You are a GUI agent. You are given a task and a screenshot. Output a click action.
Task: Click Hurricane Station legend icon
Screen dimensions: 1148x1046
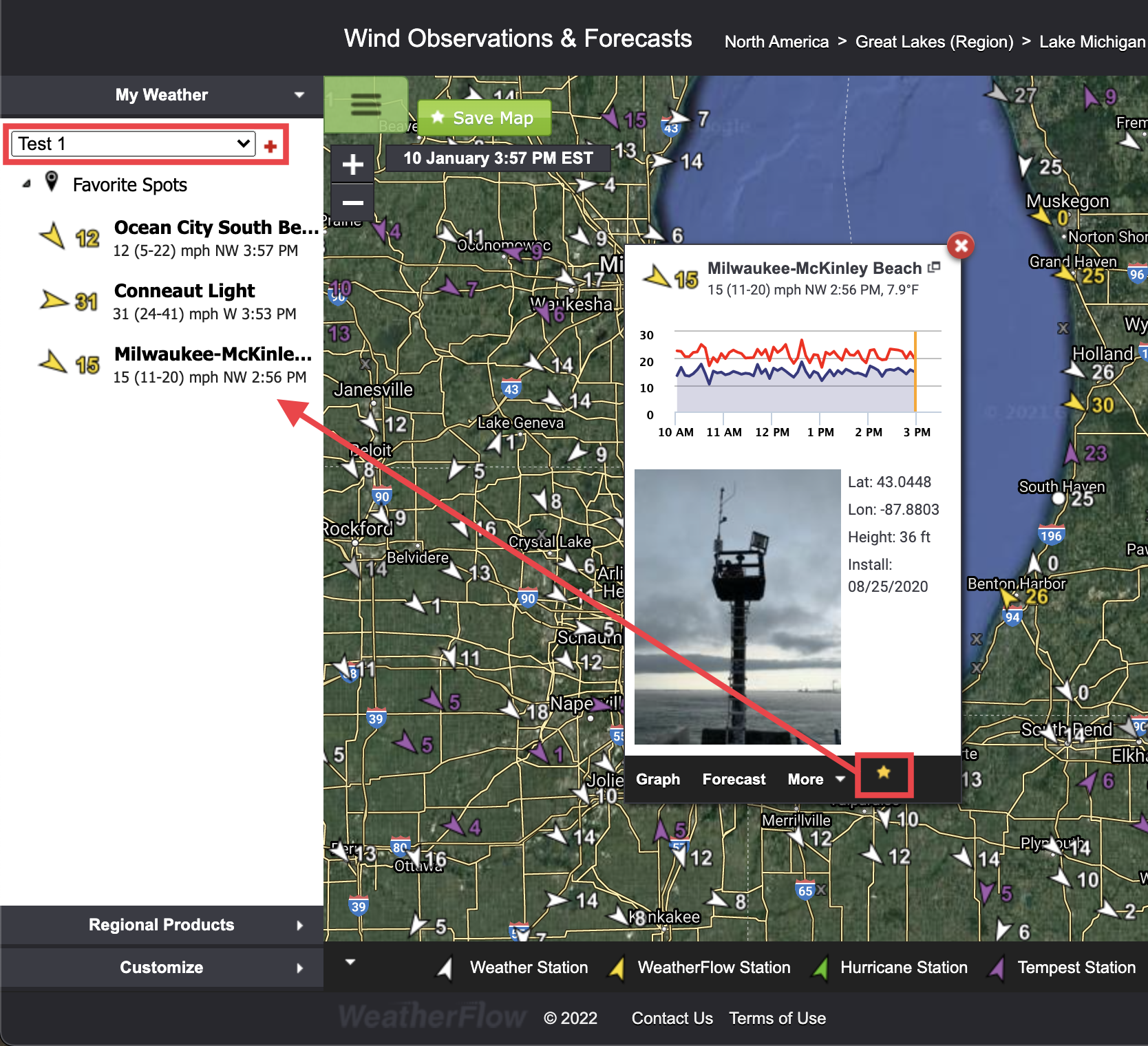pos(820,968)
